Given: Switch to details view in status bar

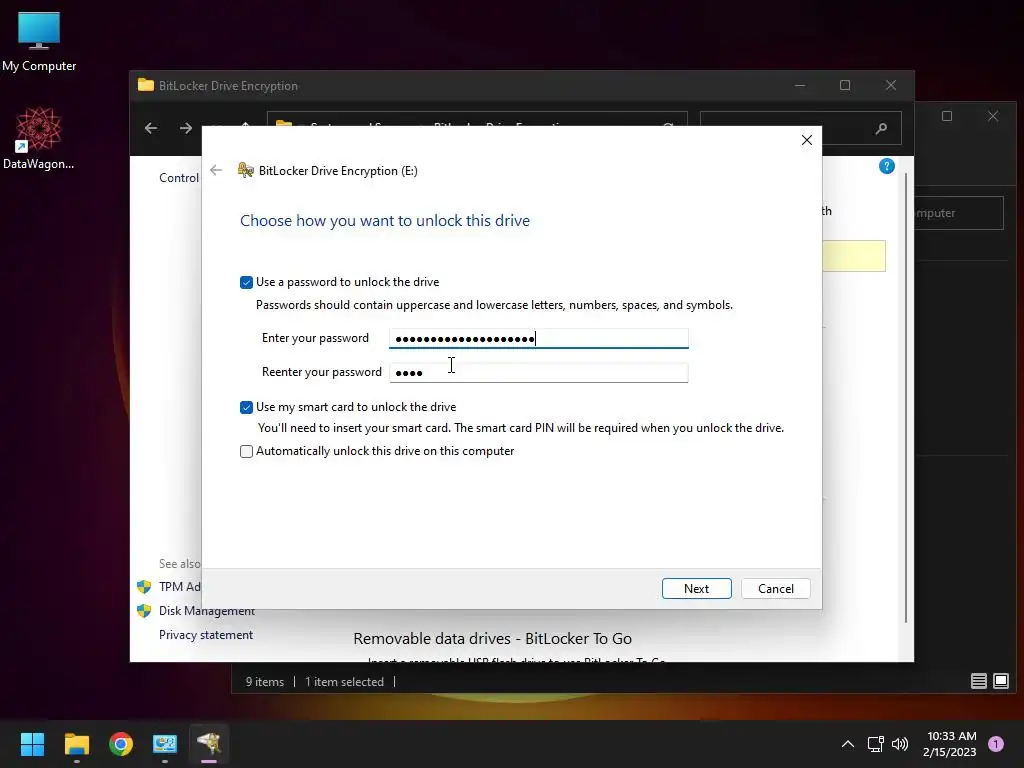Looking at the screenshot, I should pos(978,681).
